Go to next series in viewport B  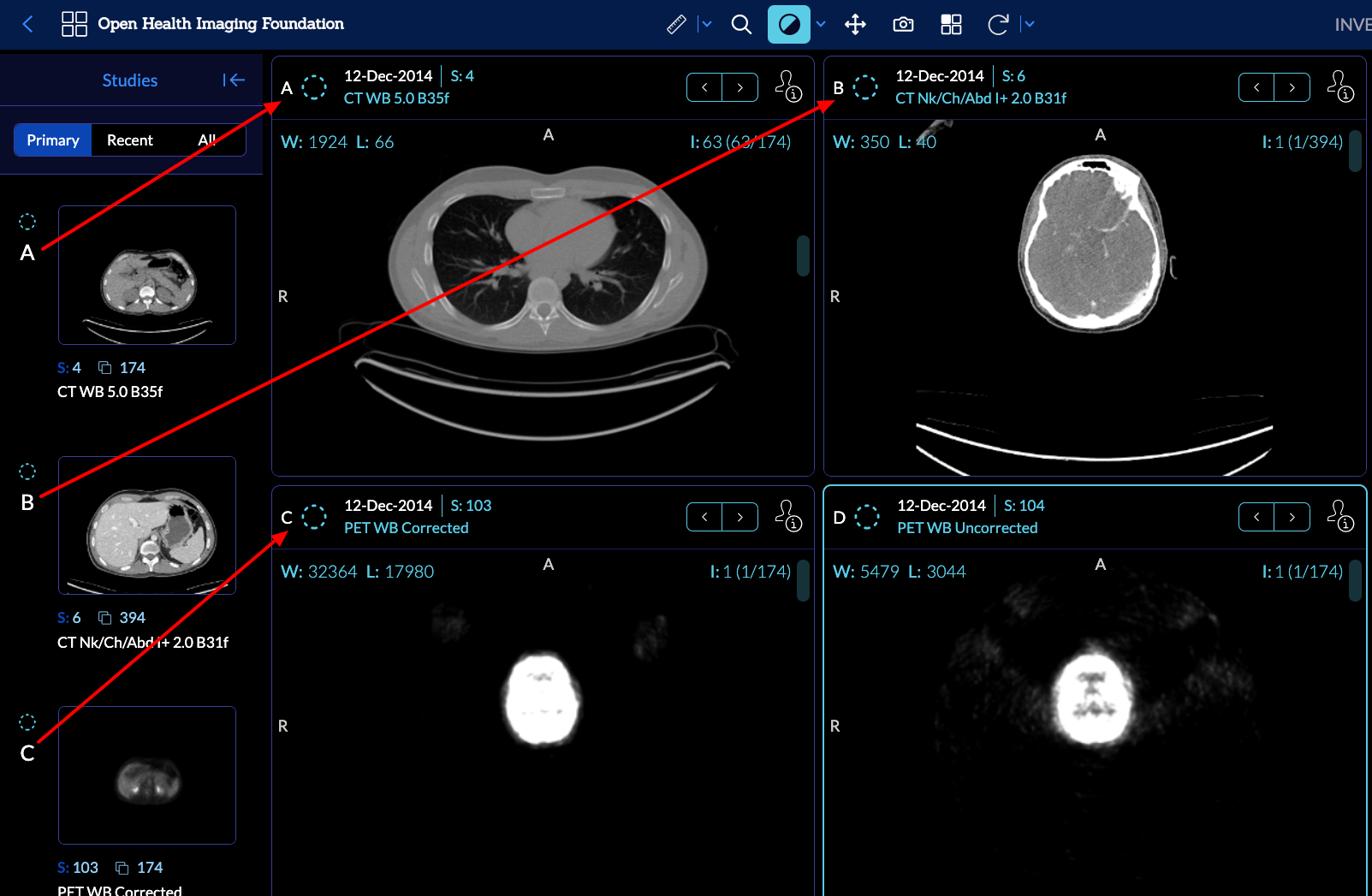pos(1292,87)
